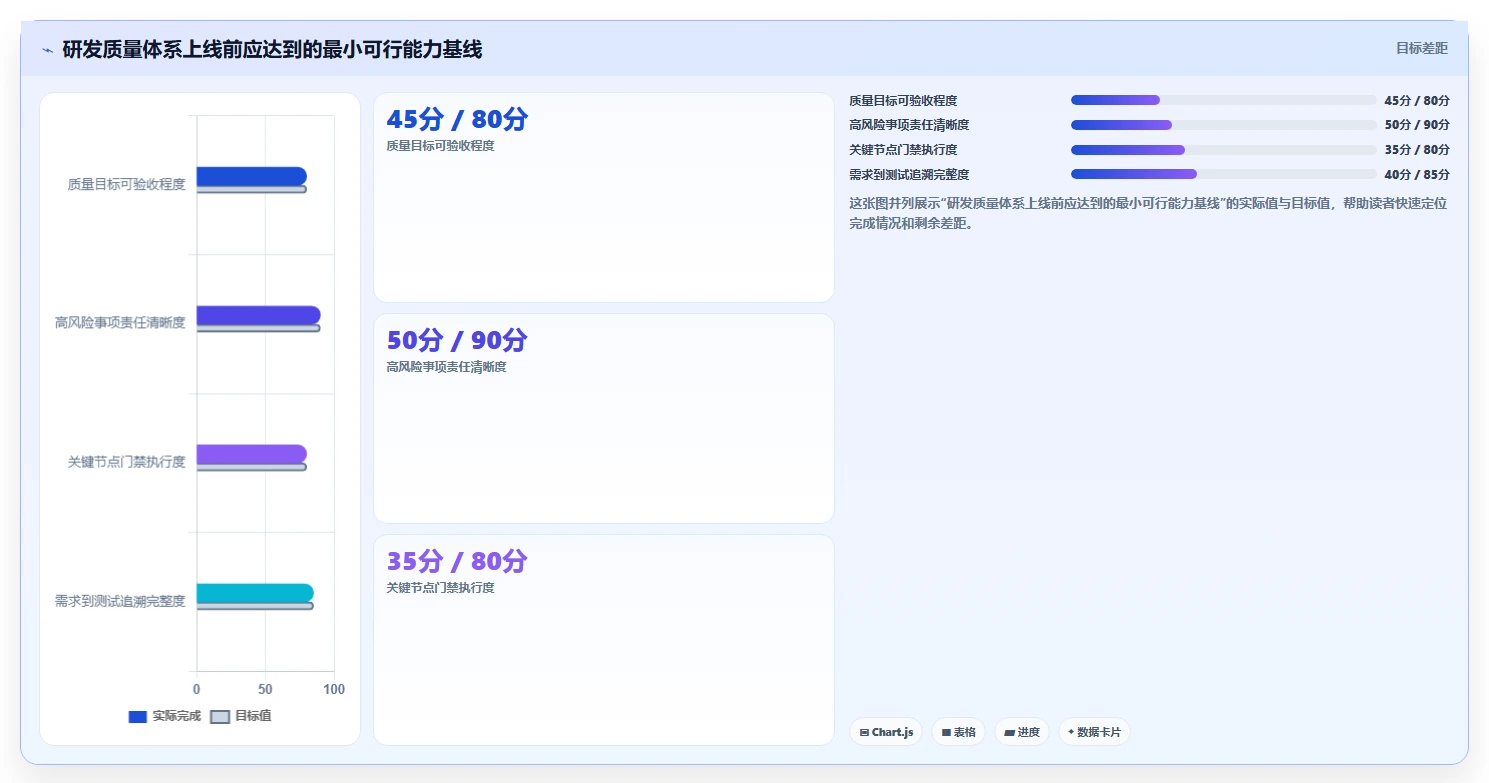The image size is (1489, 783).
Task: Click the 进度 tag chip
Action: coord(1022,732)
